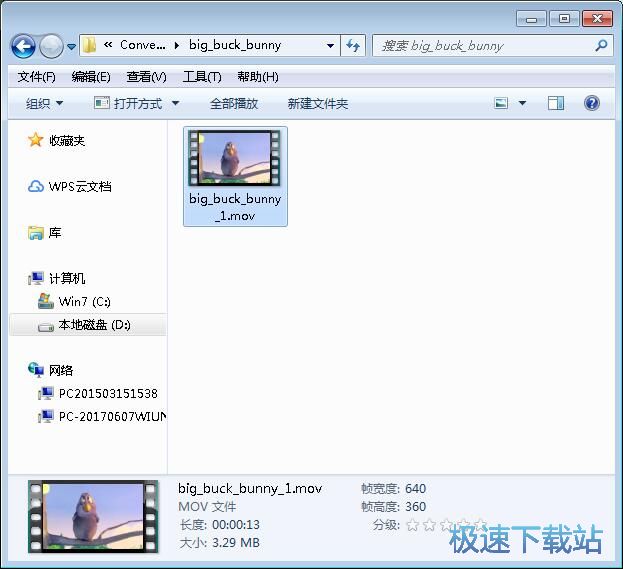Open the 工具(T) menu
This screenshot has width=623, height=569.
pos(202,77)
